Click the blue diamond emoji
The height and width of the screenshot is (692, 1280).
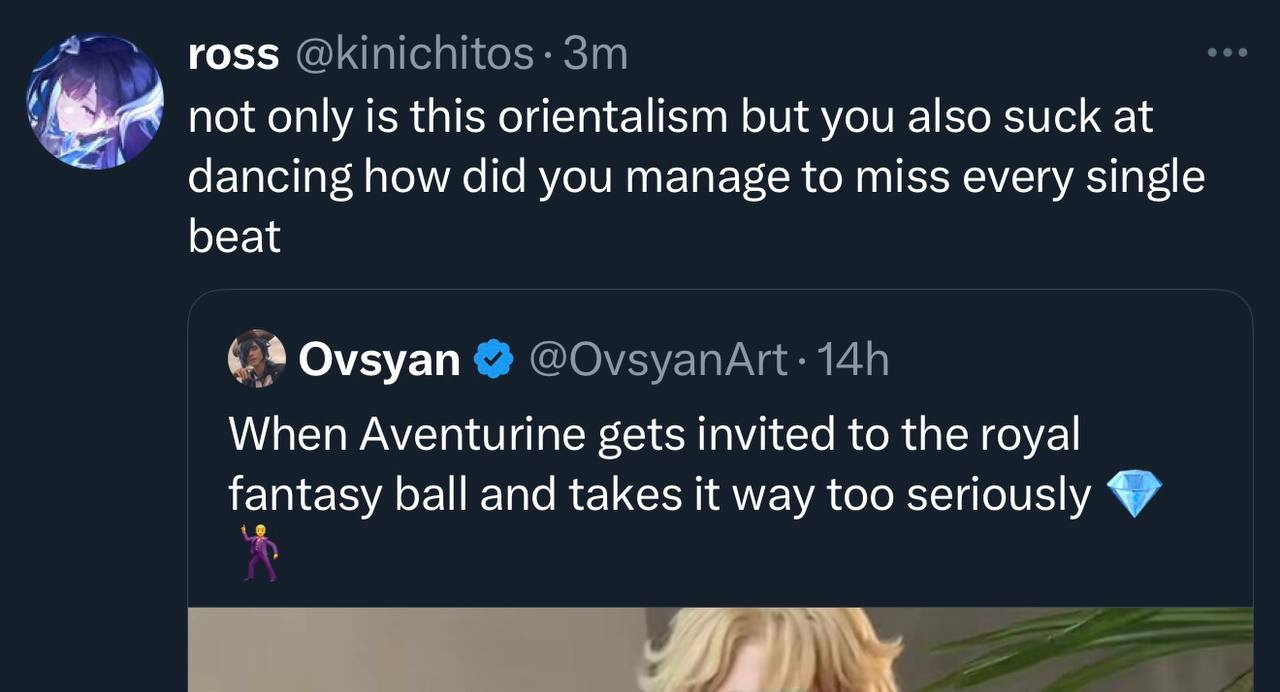pos(1136,495)
